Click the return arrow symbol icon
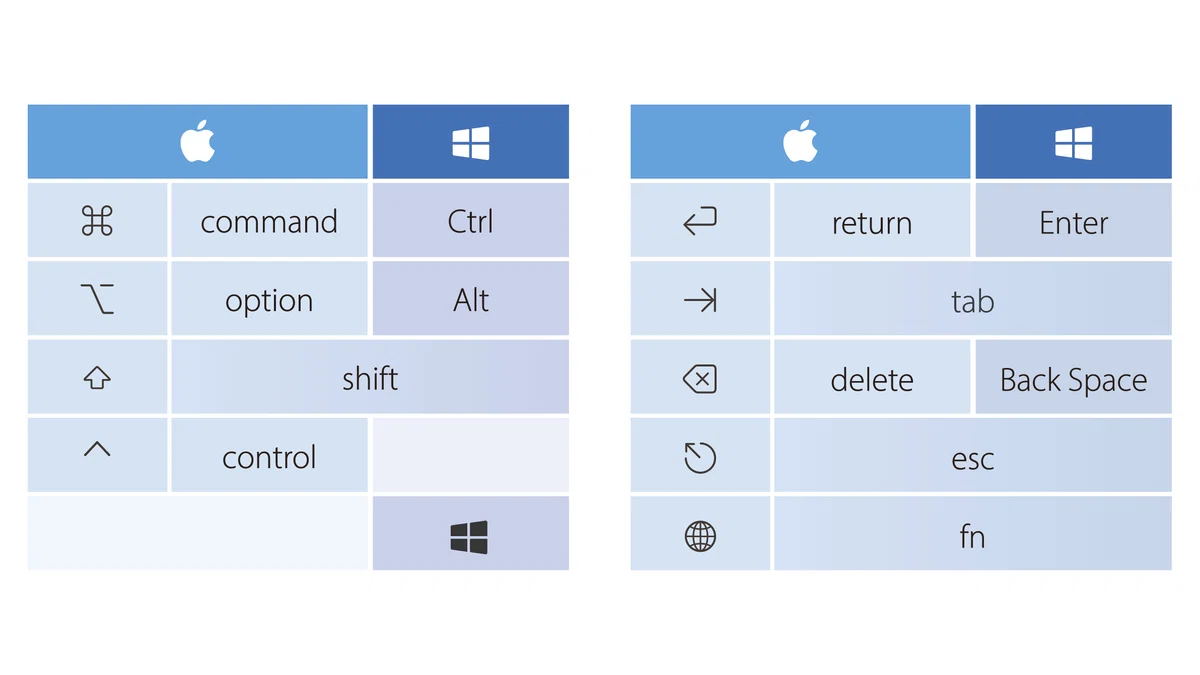This screenshot has width=1200, height=675. (x=700, y=221)
